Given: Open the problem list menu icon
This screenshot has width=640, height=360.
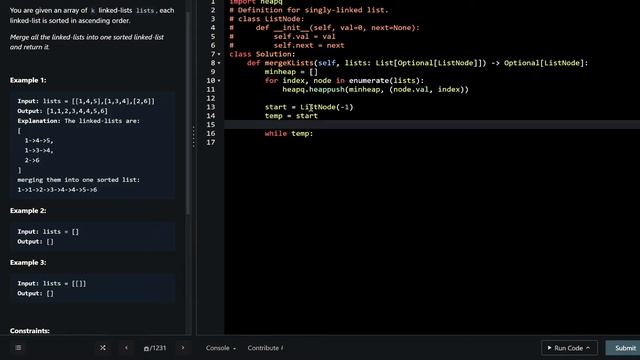Looking at the screenshot, I should point(18,348).
